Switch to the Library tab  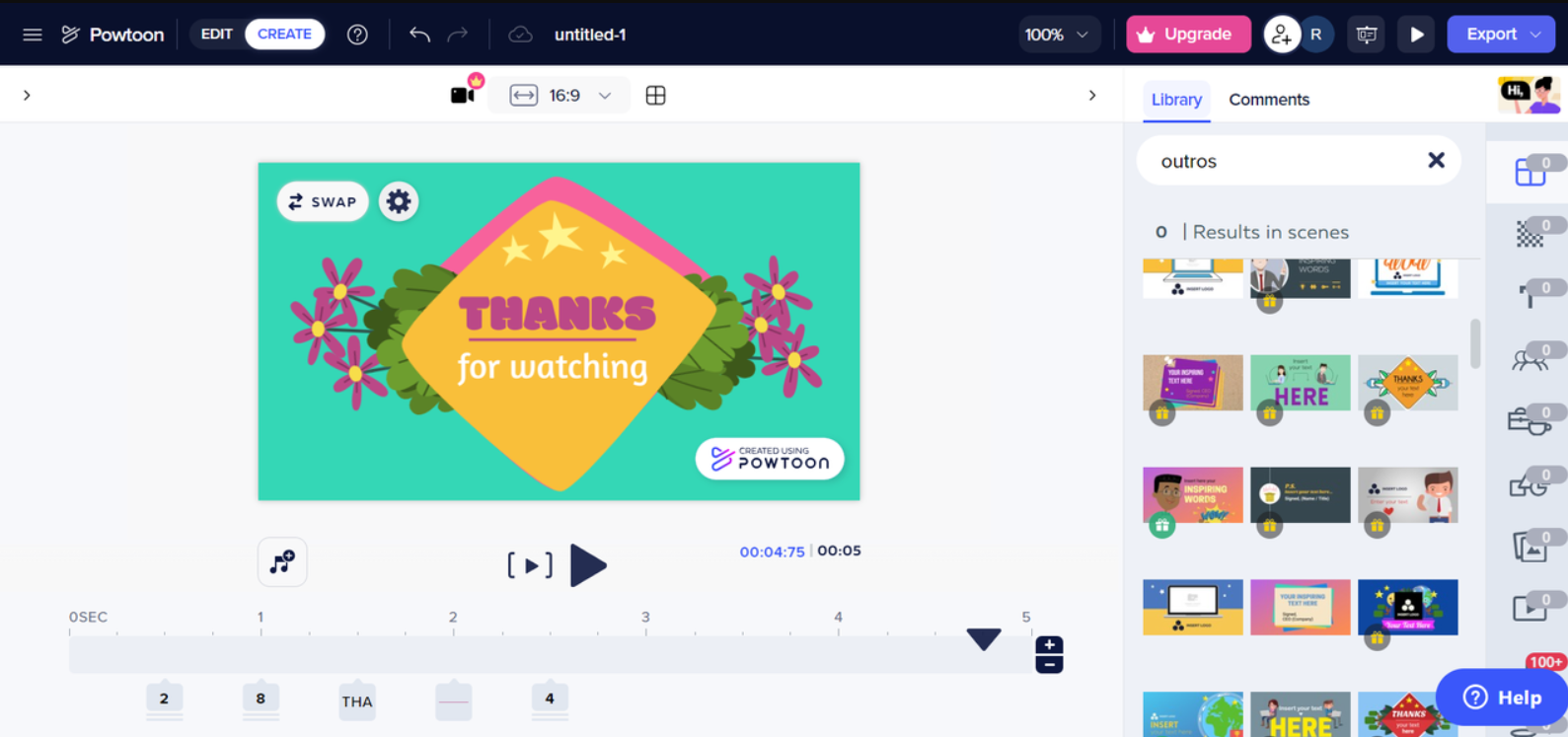(1176, 100)
